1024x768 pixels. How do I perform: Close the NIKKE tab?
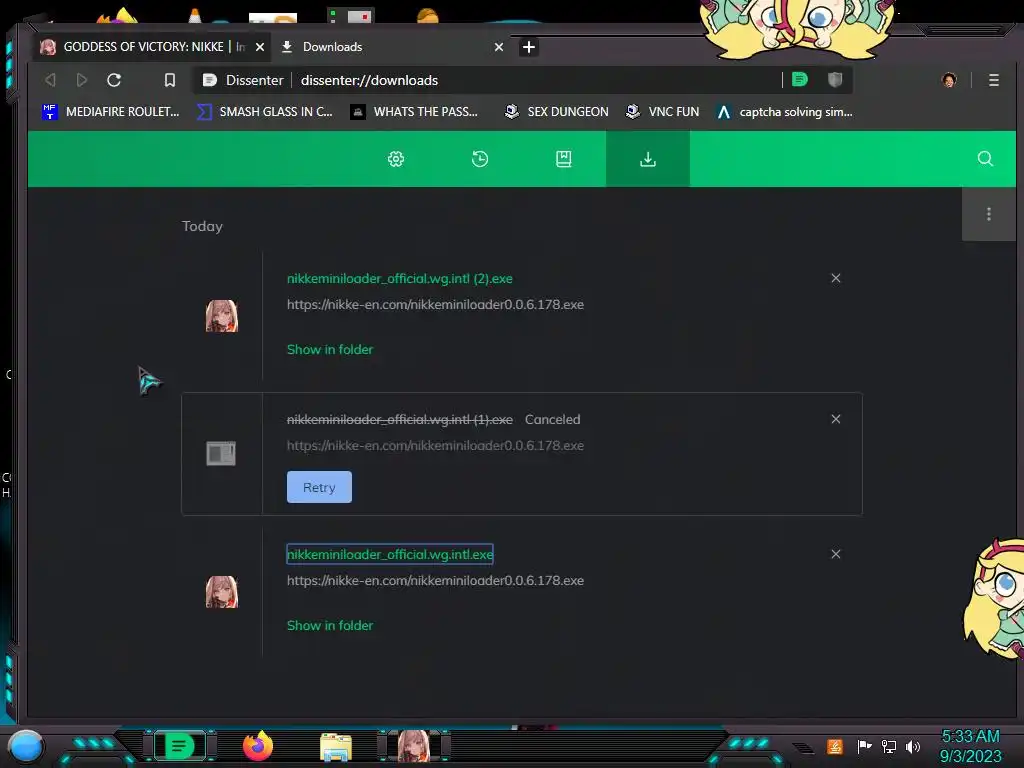tap(260, 47)
